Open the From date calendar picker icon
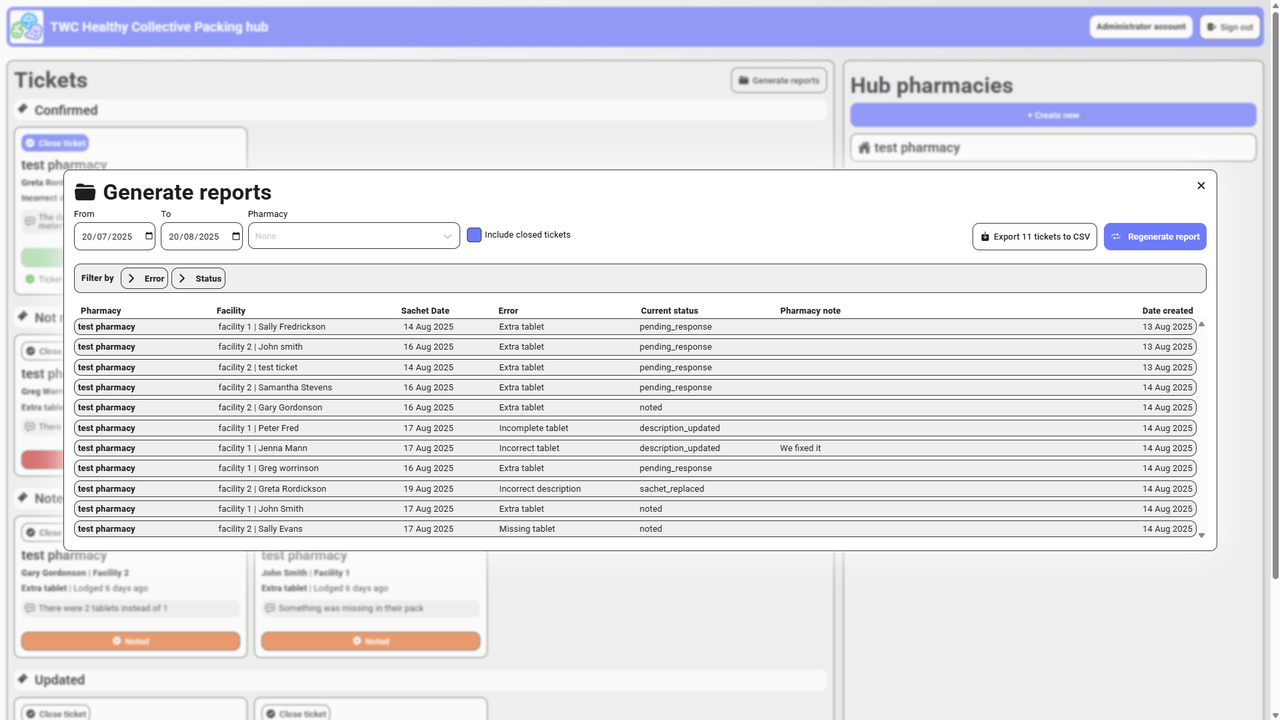This screenshot has height=720, width=1280. [149, 237]
